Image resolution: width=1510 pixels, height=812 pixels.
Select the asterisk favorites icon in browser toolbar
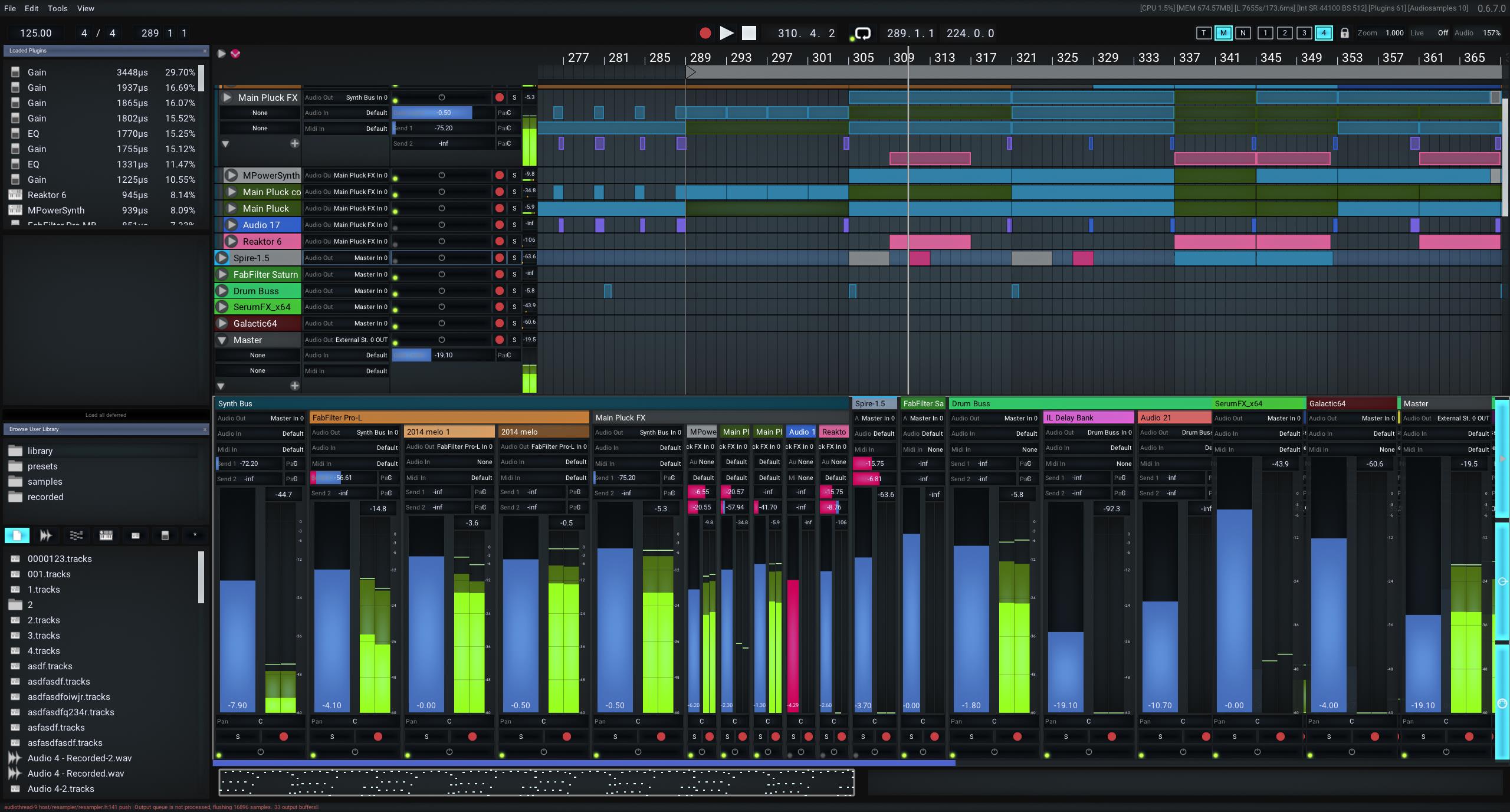point(195,535)
